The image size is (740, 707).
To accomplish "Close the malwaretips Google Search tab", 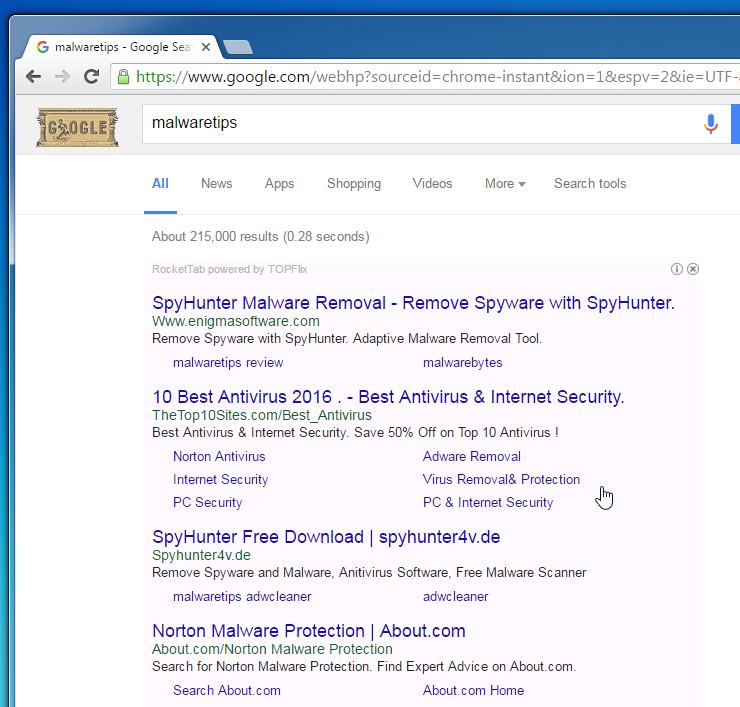I will pos(206,47).
